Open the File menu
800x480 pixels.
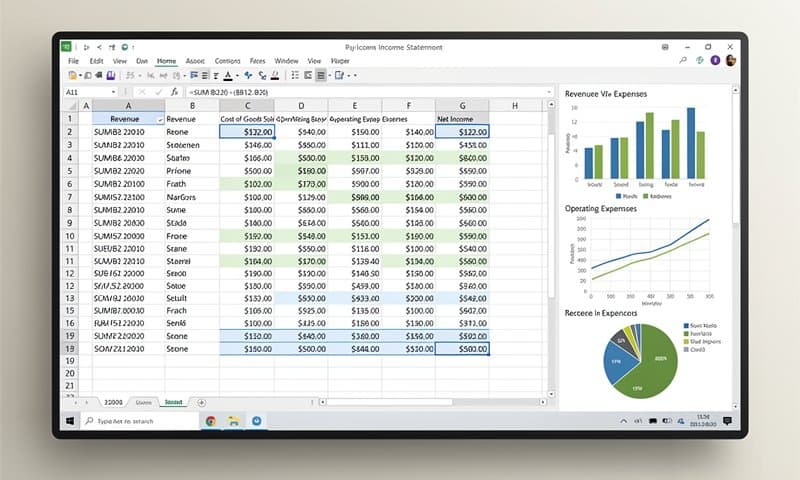coord(73,61)
